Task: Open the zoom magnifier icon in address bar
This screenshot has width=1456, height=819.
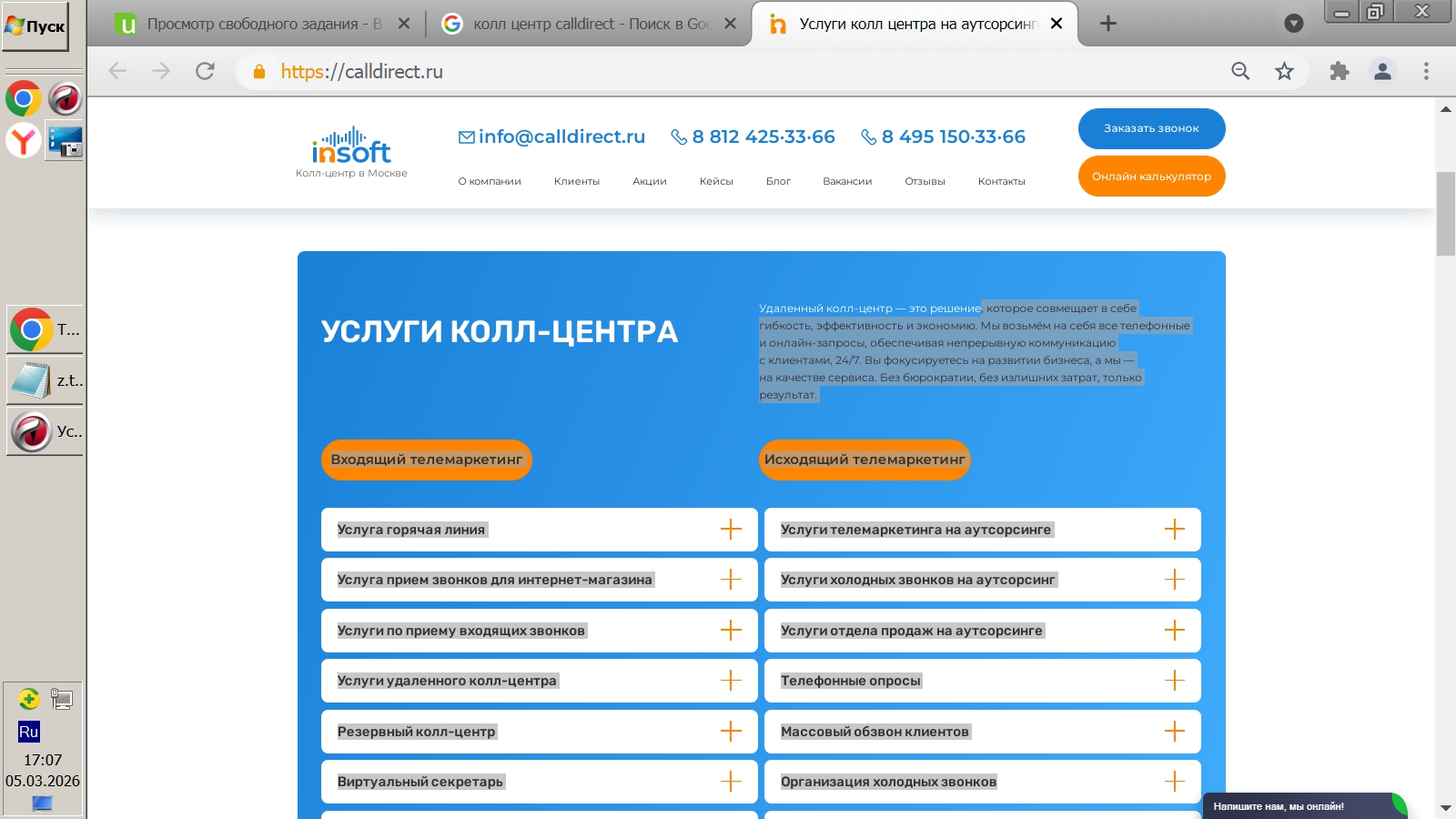Action: [1240, 71]
